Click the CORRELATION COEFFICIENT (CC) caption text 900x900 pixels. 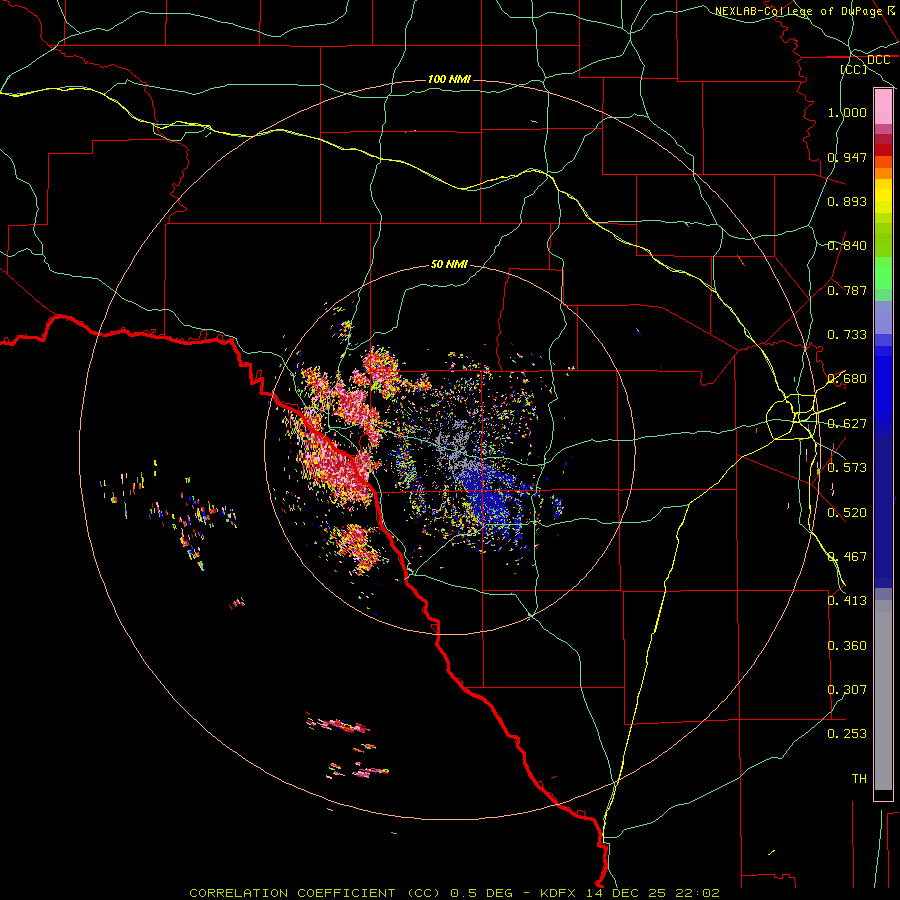314,893
